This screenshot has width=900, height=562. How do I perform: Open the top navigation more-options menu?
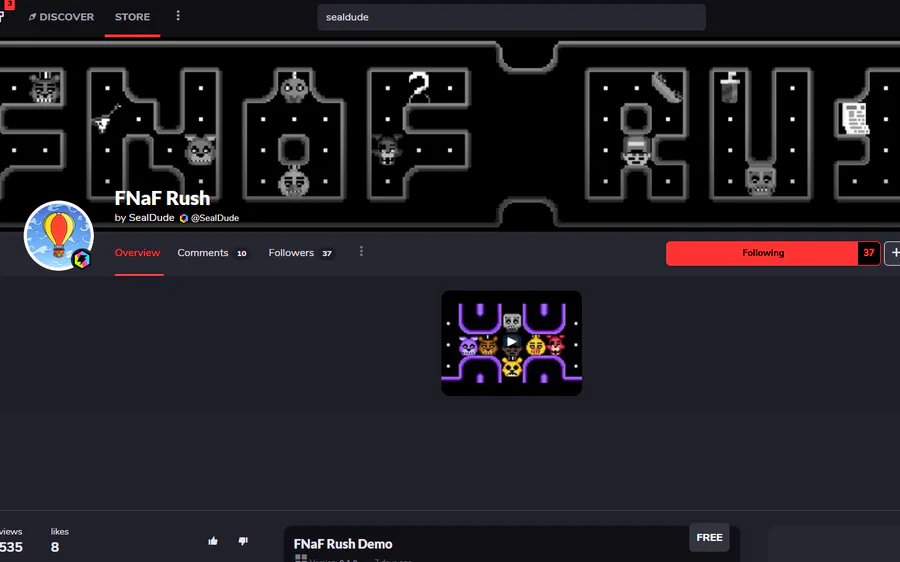[x=178, y=15]
